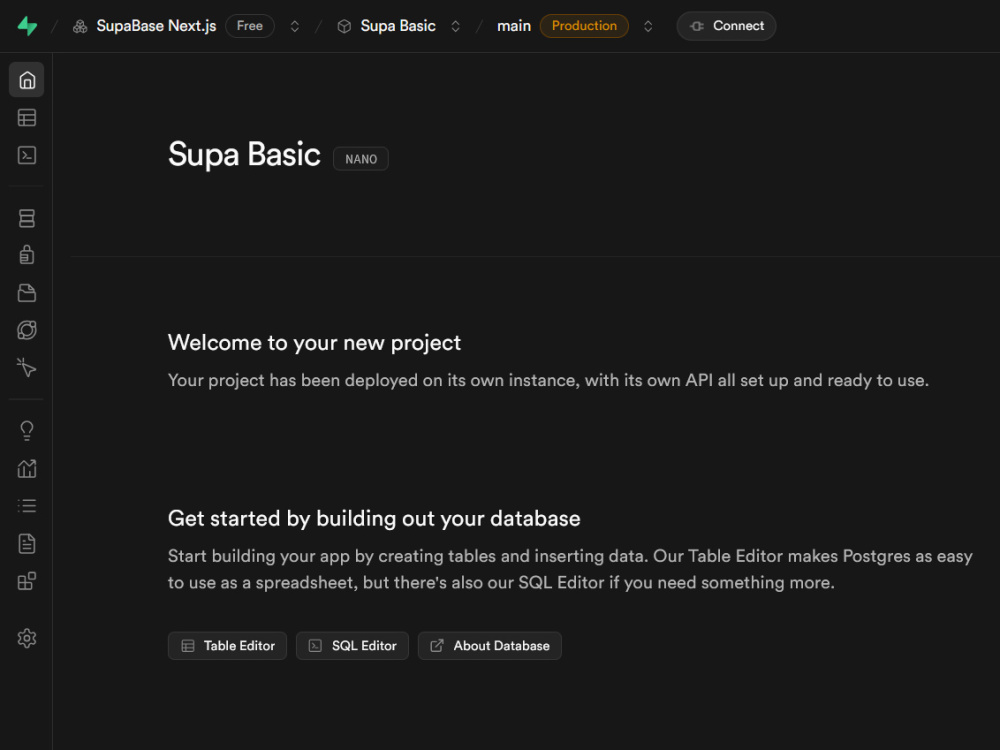
Task: Click the Supabase lightning bolt logo
Action: coord(27,26)
